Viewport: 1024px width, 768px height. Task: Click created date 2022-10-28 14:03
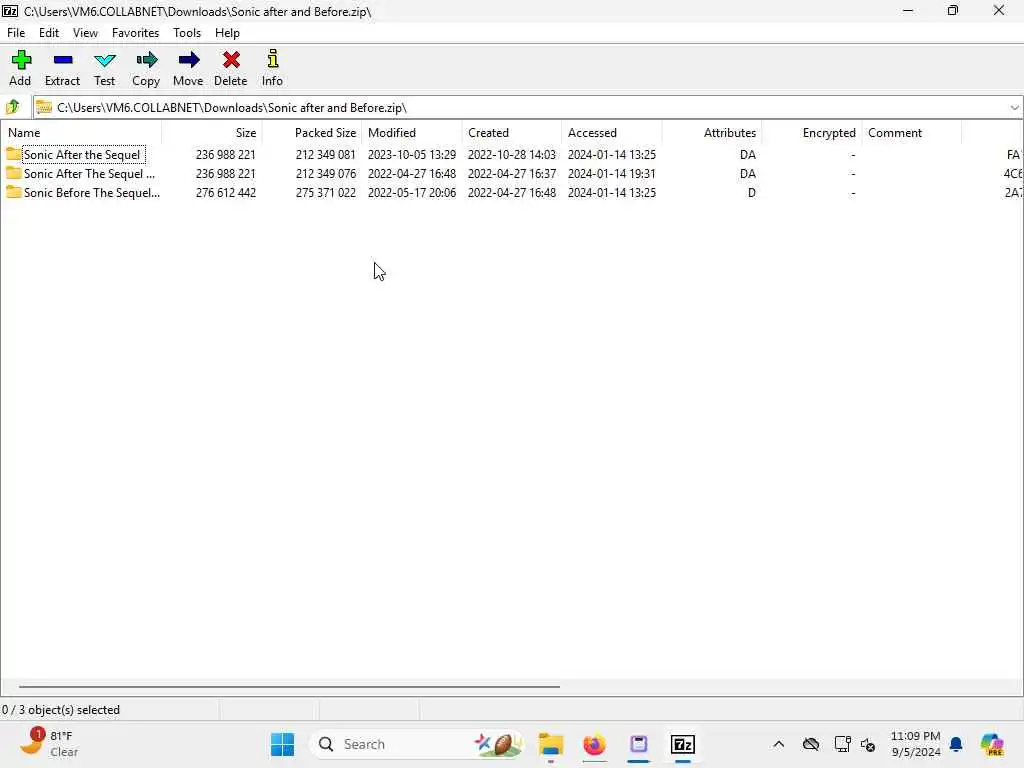click(512, 155)
